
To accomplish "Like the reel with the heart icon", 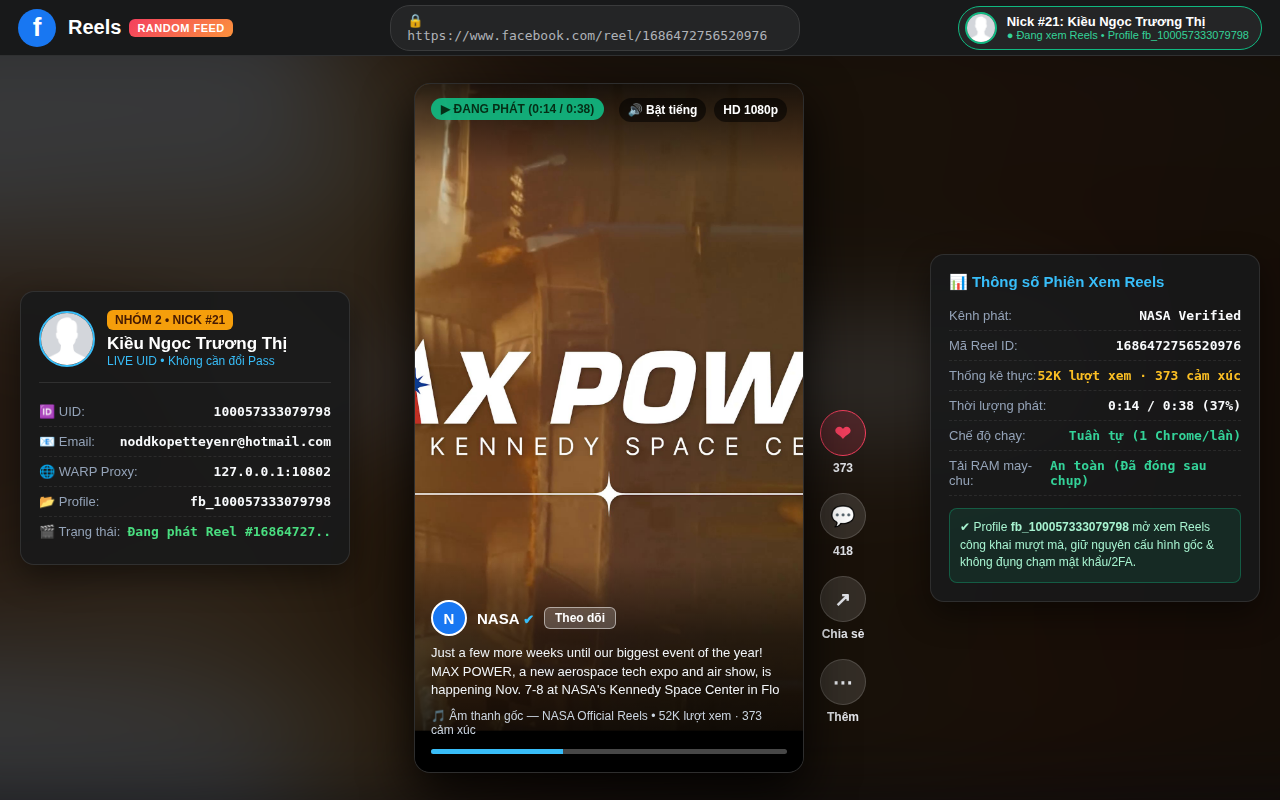I will tap(843, 433).
